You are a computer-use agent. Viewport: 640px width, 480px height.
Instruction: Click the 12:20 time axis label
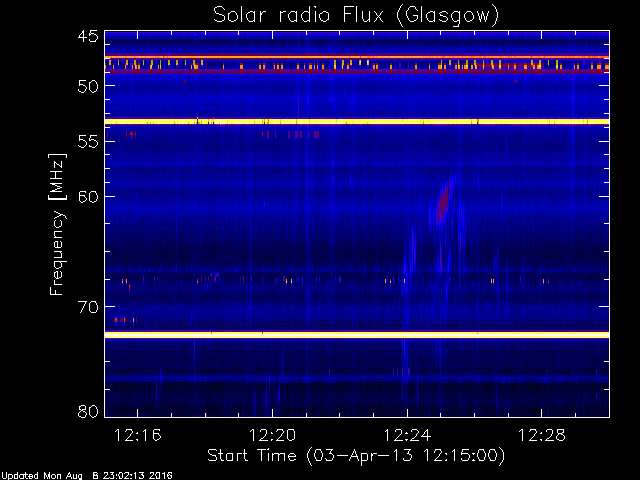point(272,436)
